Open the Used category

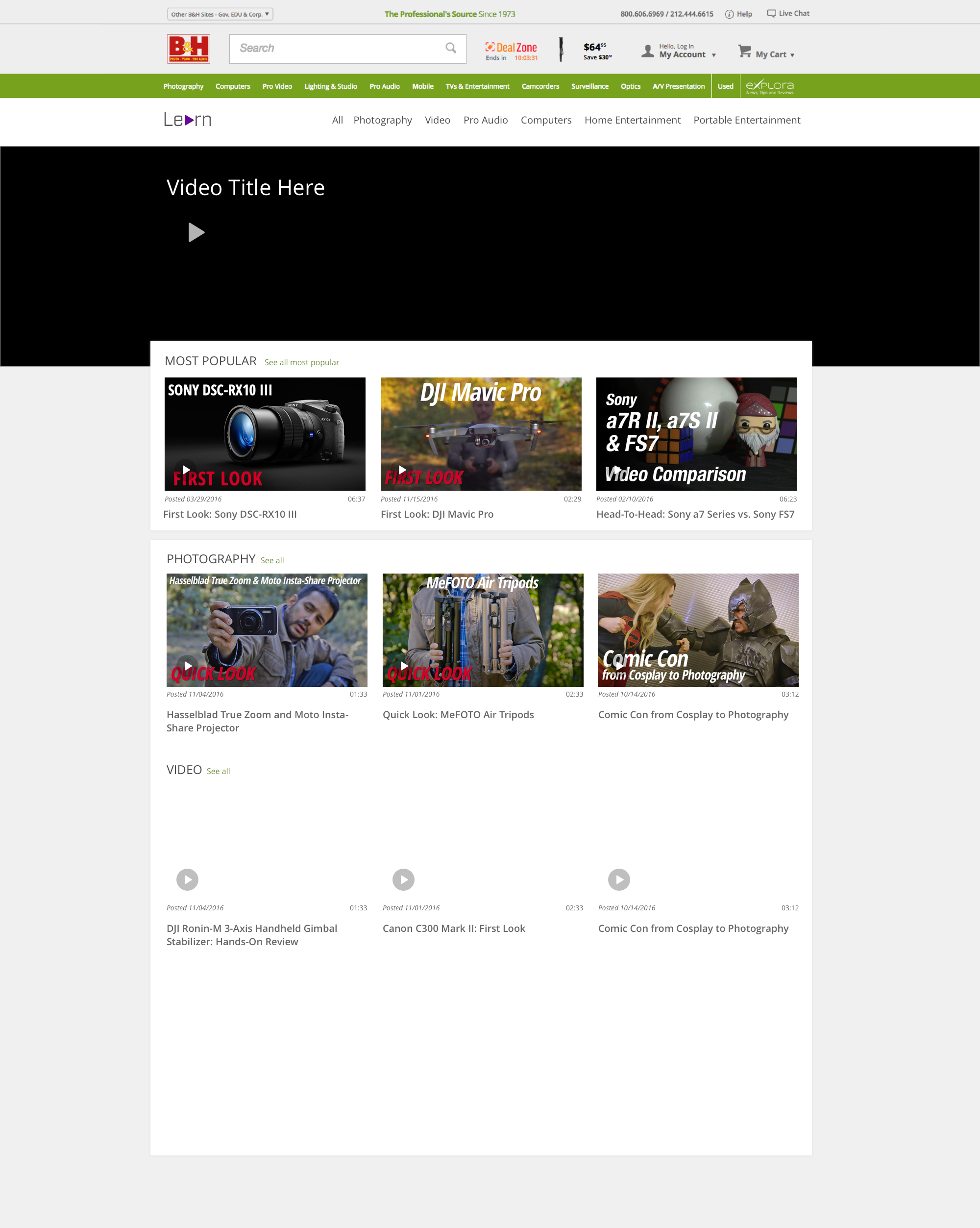[726, 87]
